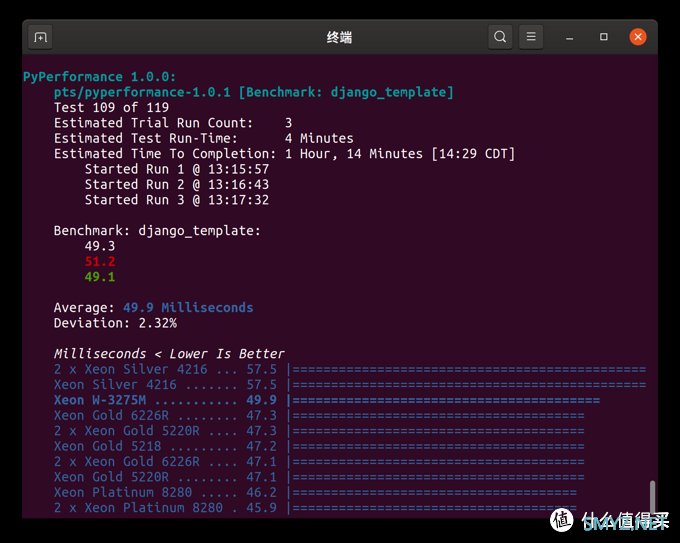Close the terminal window
Screen dimensions: 680x543
pyautogui.click(x=638, y=37)
